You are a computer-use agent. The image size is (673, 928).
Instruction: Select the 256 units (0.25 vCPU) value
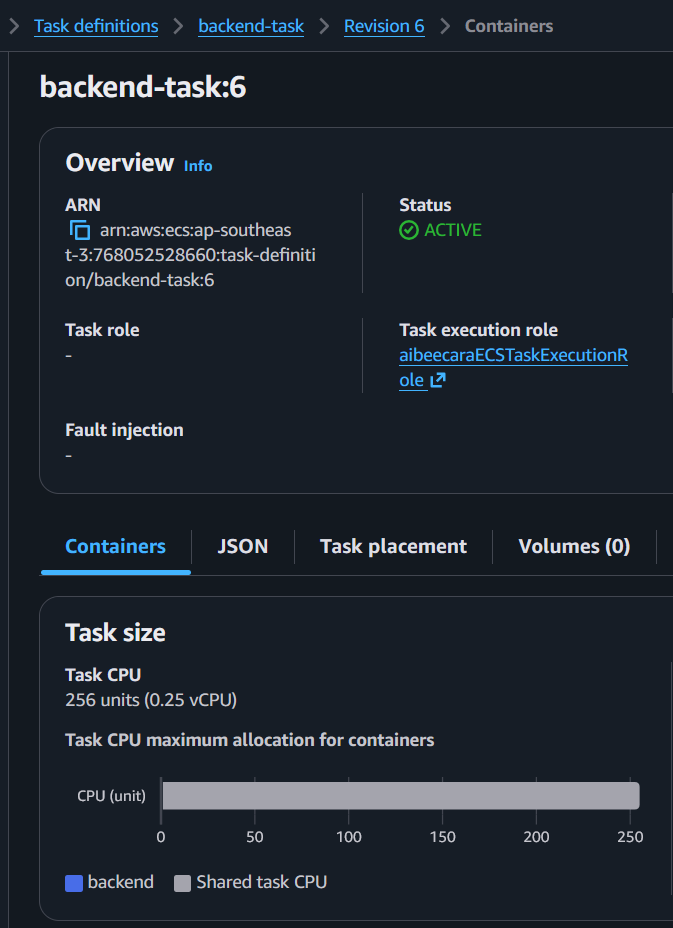click(151, 700)
